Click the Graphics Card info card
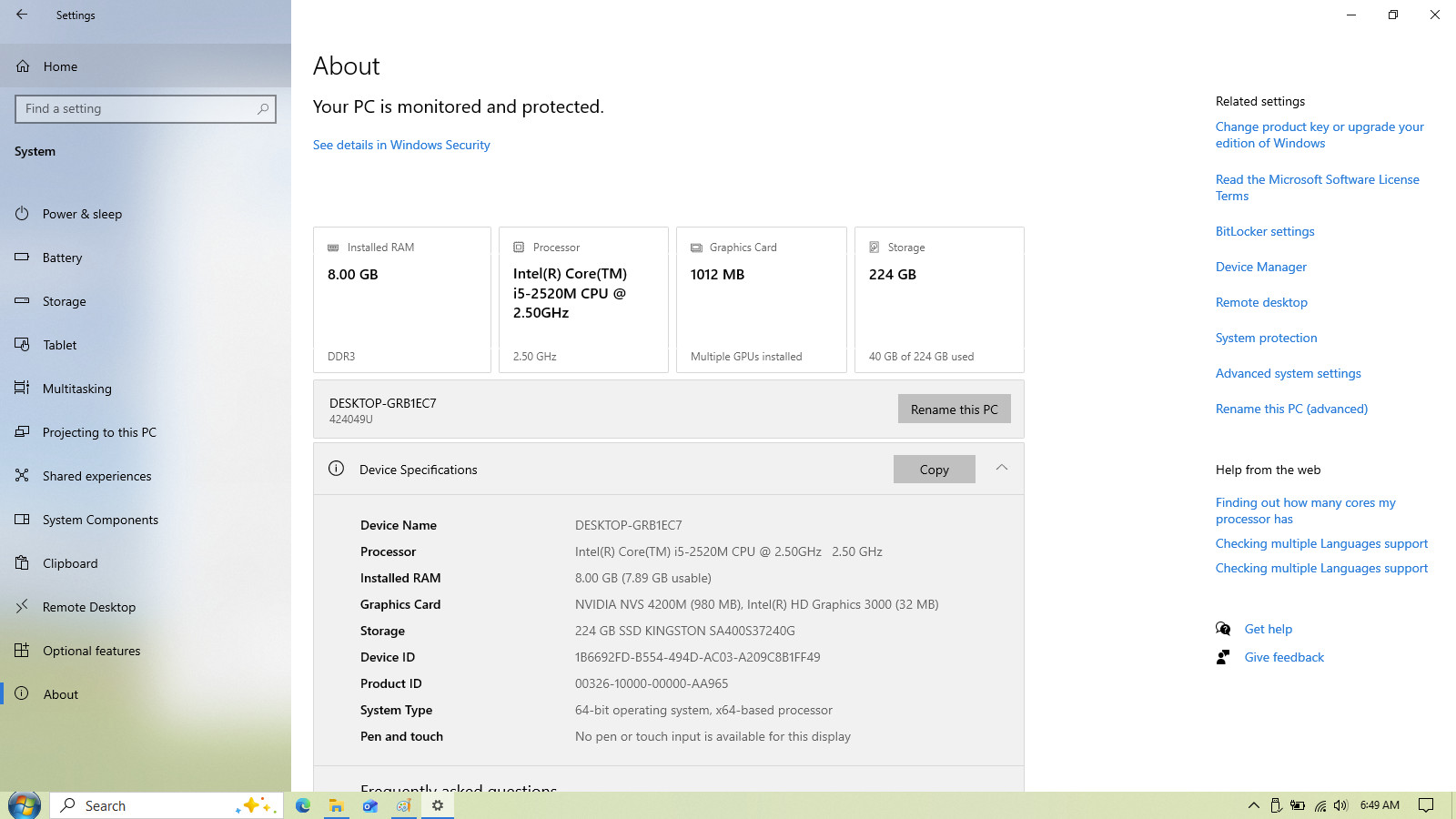1456x819 pixels. coord(761,299)
